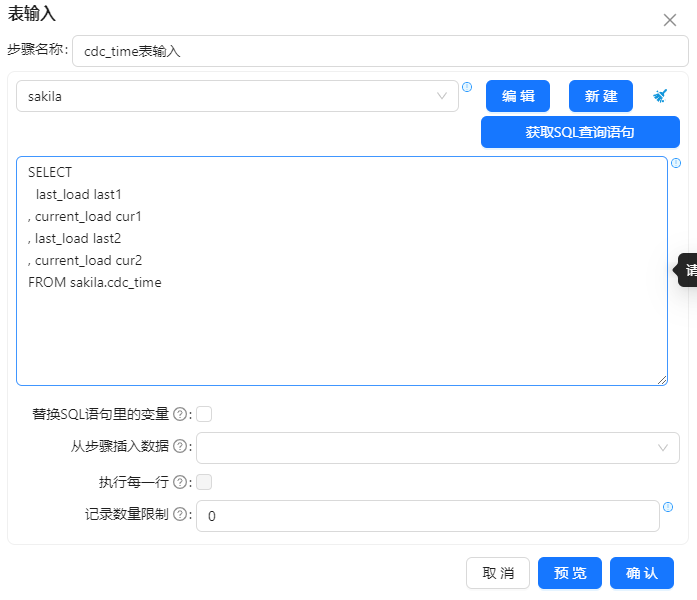Close the 表输入 dialog with the X icon

(x=670, y=20)
